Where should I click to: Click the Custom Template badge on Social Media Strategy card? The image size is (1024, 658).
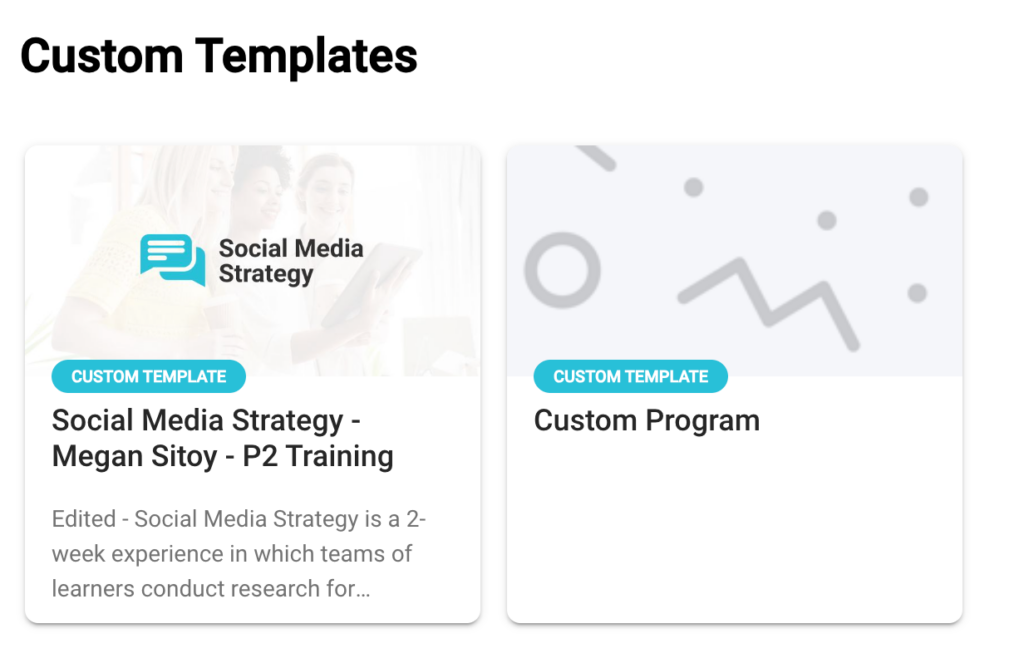click(x=148, y=377)
